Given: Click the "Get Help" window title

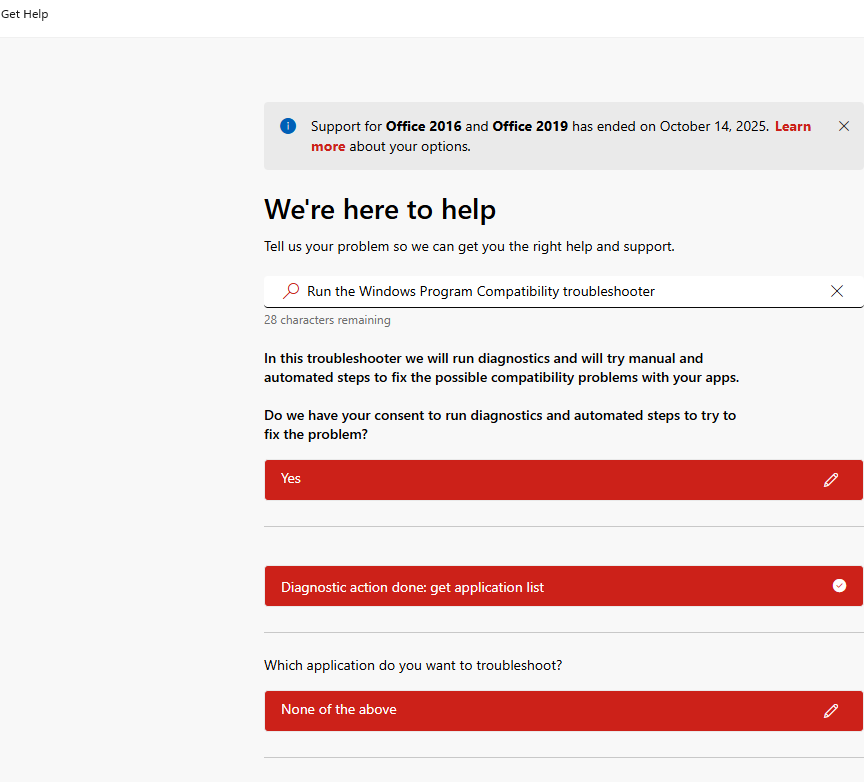Looking at the screenshot, I should (25, 14).
